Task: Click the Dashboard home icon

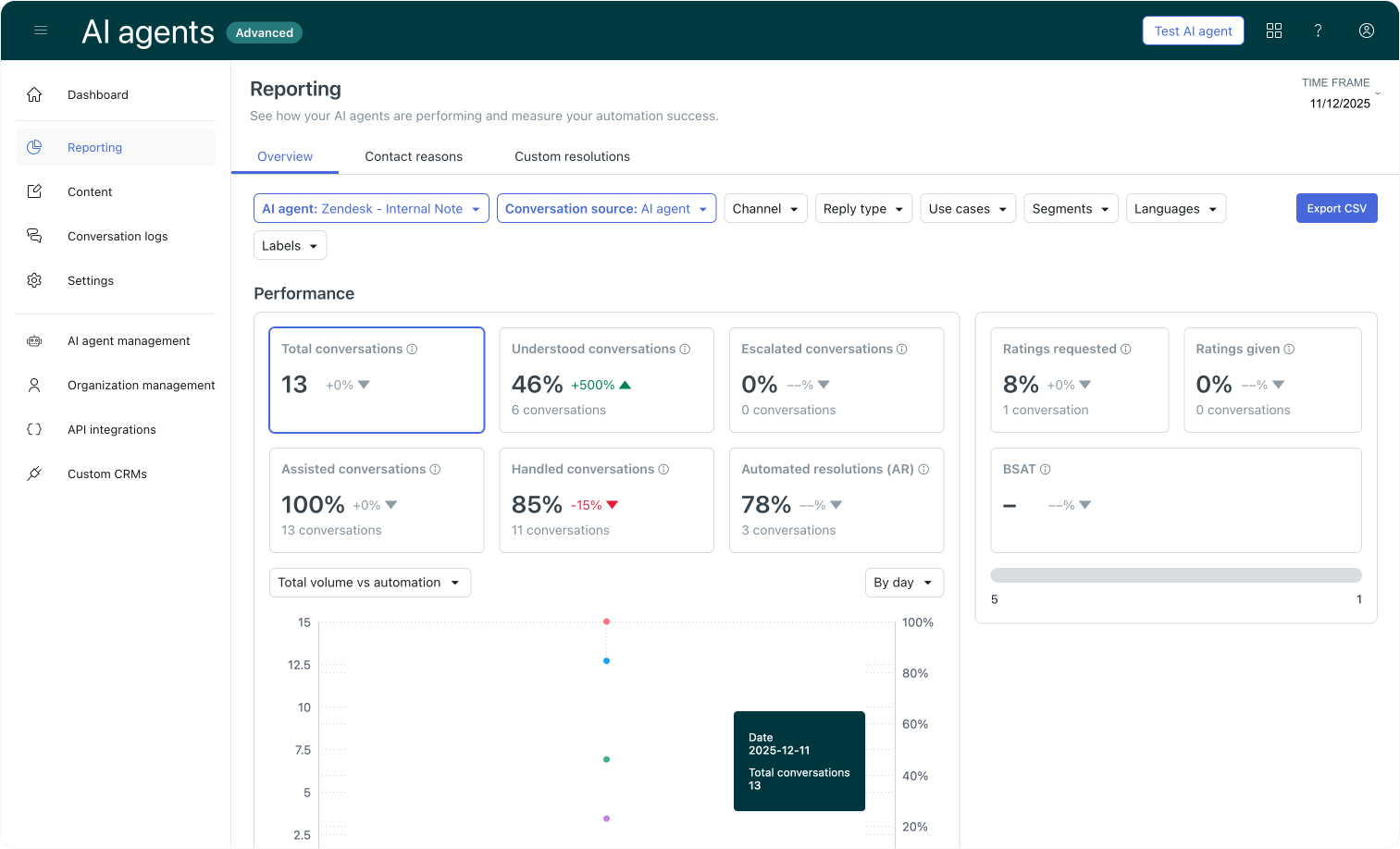Action: click(x=34, y=94)
